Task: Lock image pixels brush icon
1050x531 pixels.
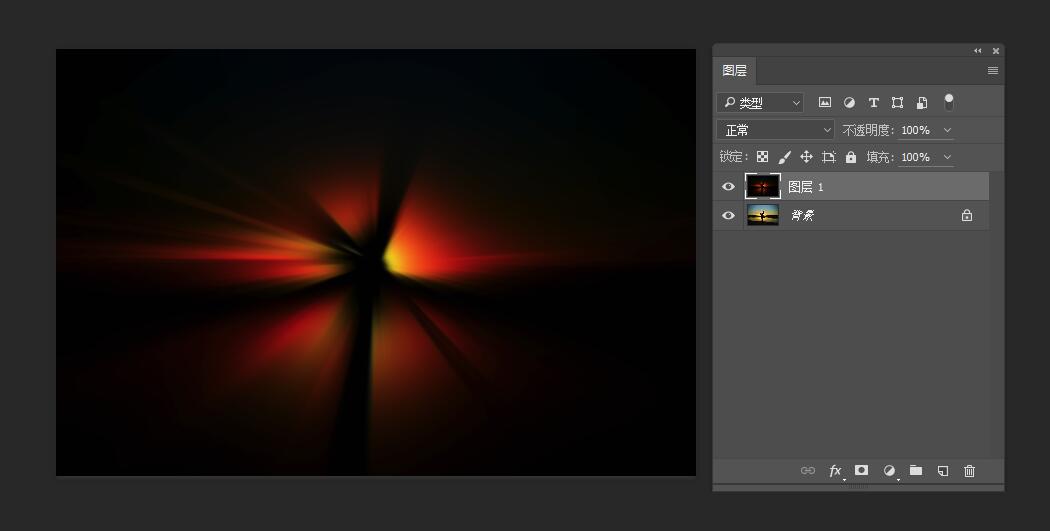Action: [784, 157]
